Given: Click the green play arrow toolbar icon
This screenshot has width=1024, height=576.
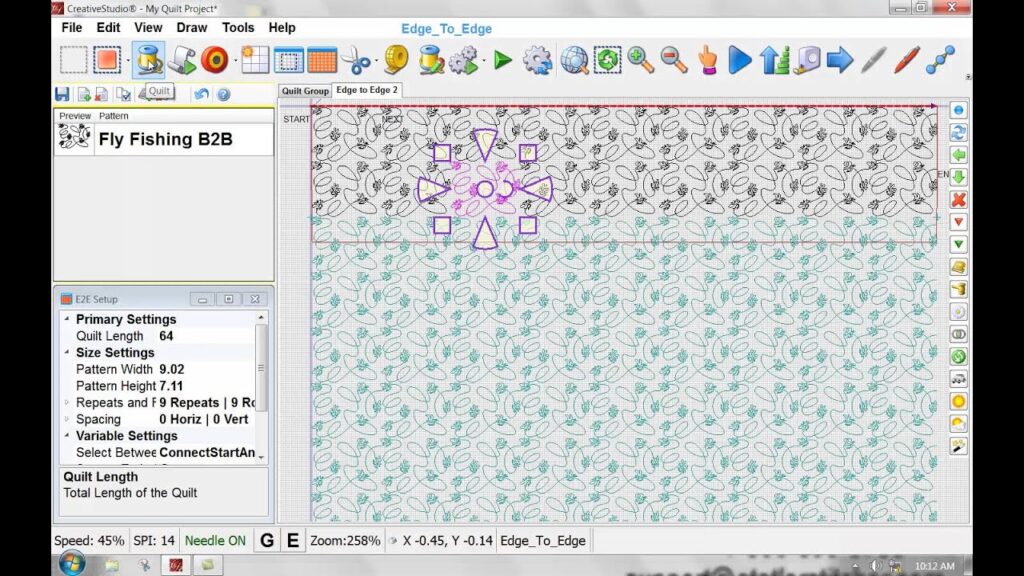Looking at the screenshot, I should 504,59.
